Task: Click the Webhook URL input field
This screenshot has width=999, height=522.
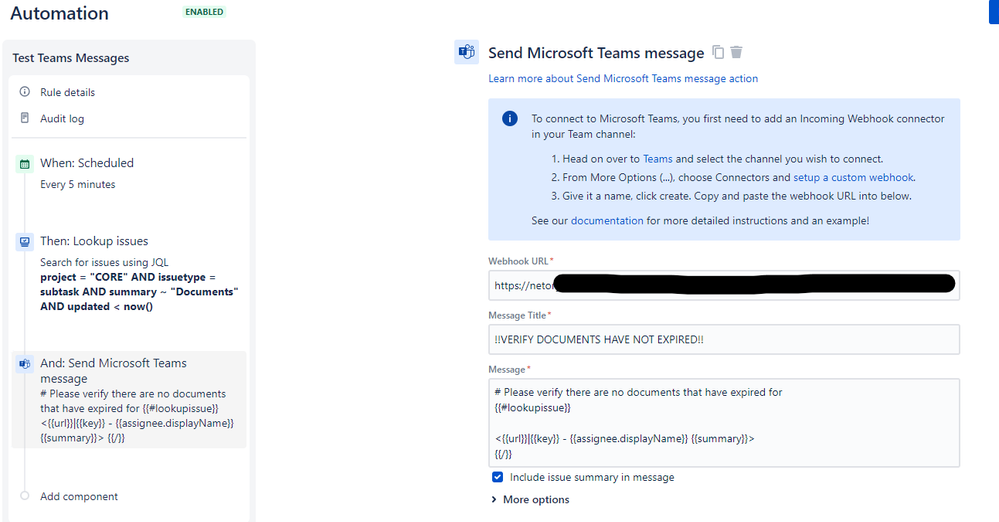Action: [724, 286]
